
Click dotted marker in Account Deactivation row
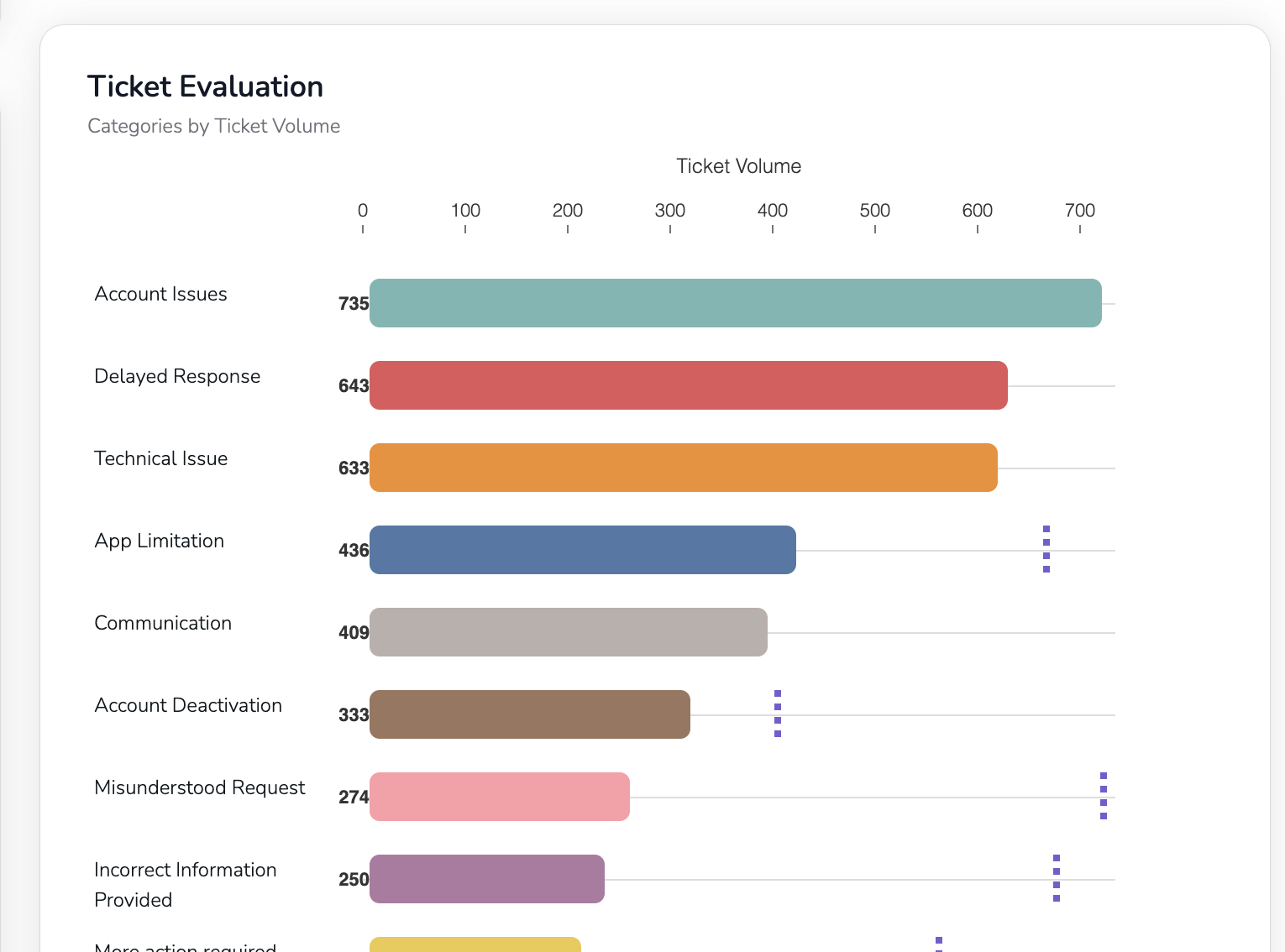(x=778, y=714)
